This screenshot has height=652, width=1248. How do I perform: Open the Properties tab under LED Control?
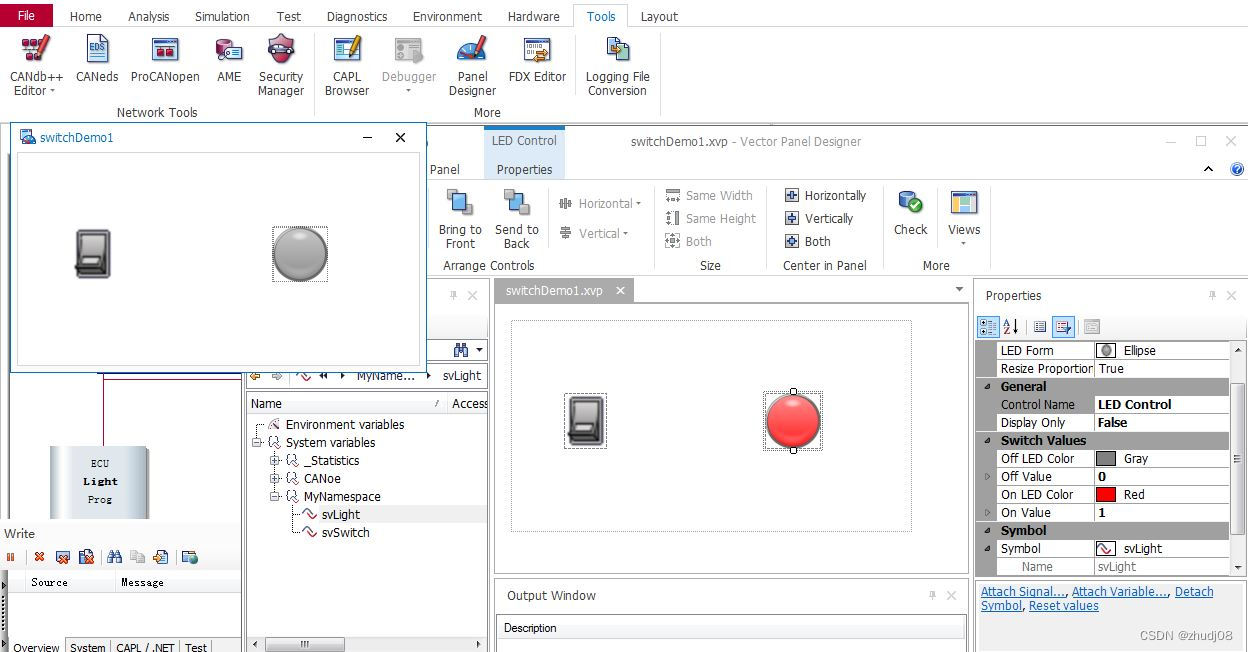[x=524, y=169]
